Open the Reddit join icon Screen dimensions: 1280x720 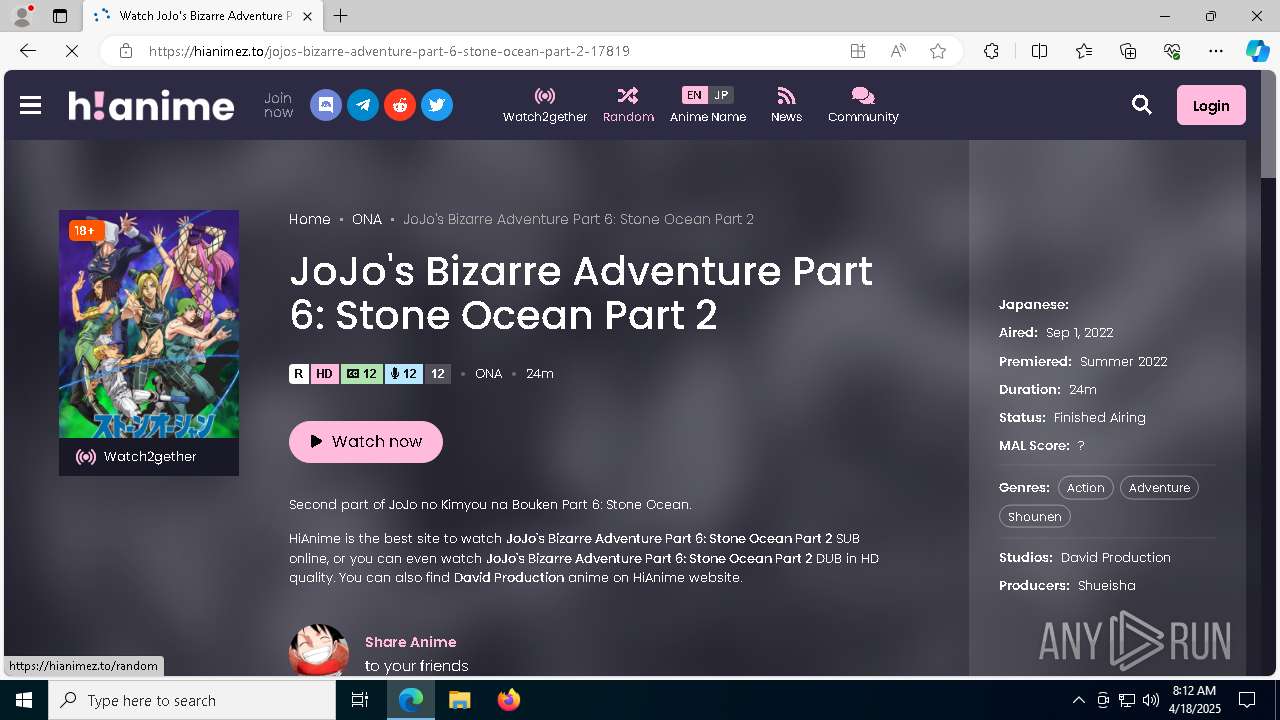click(x=399, y=105)
